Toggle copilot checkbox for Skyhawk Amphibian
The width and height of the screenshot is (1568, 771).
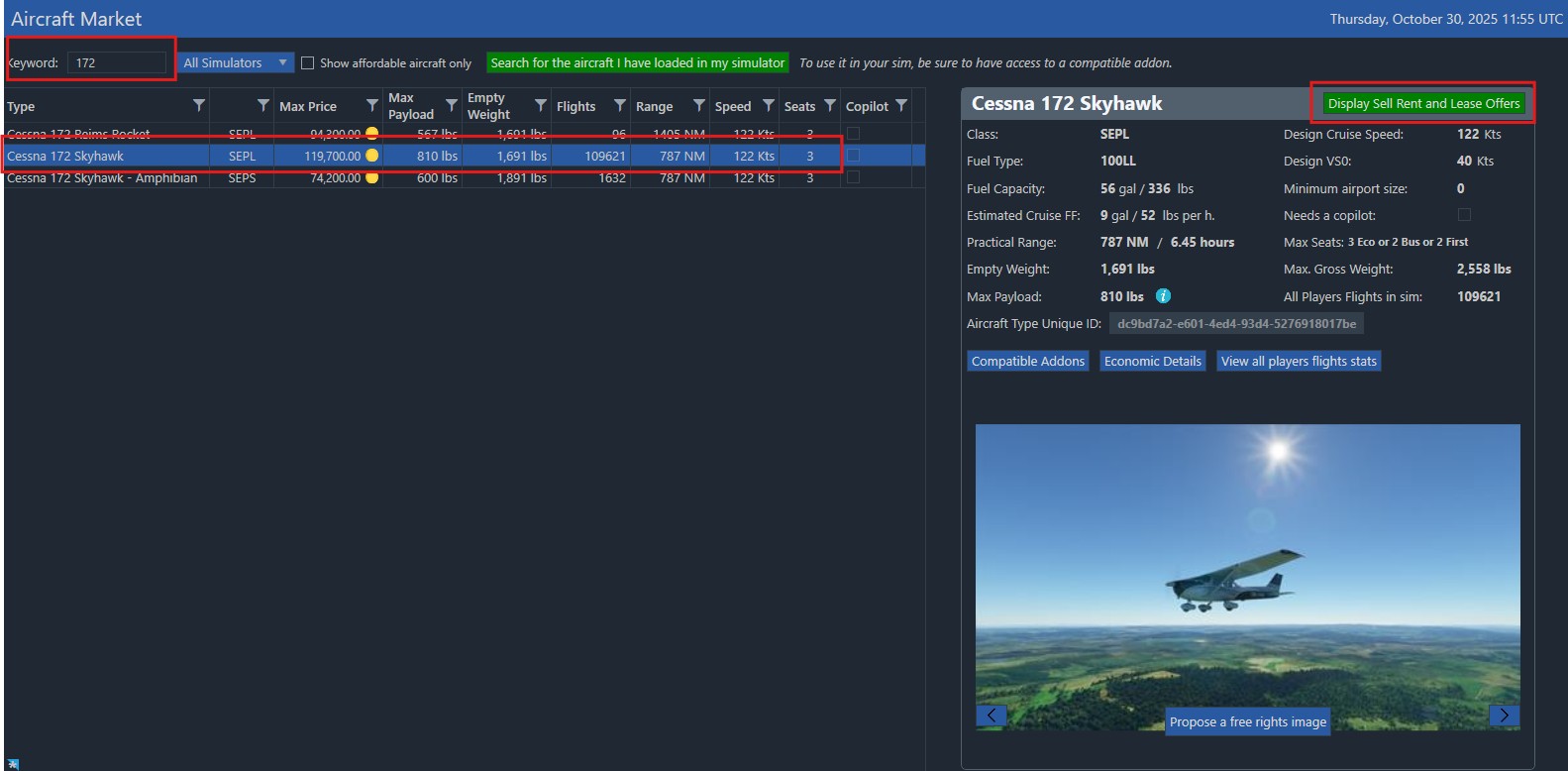point(853,176)
